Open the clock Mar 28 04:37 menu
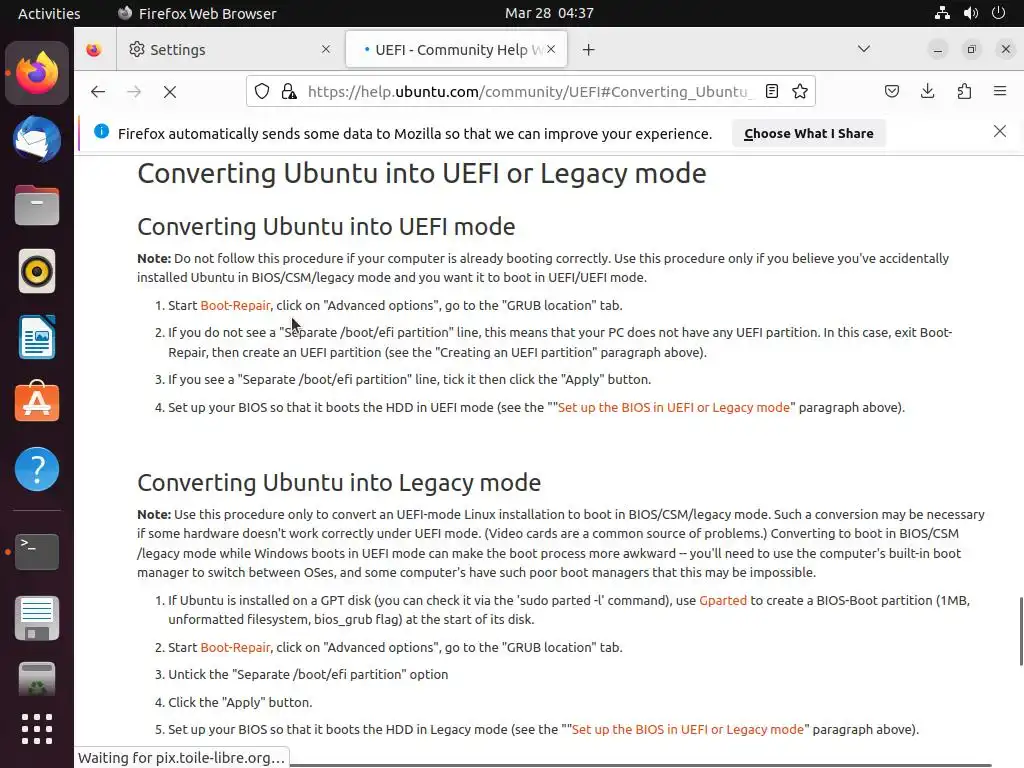Image resolution: width=1024 pixels, height=768 pixels. pos(549,13)
